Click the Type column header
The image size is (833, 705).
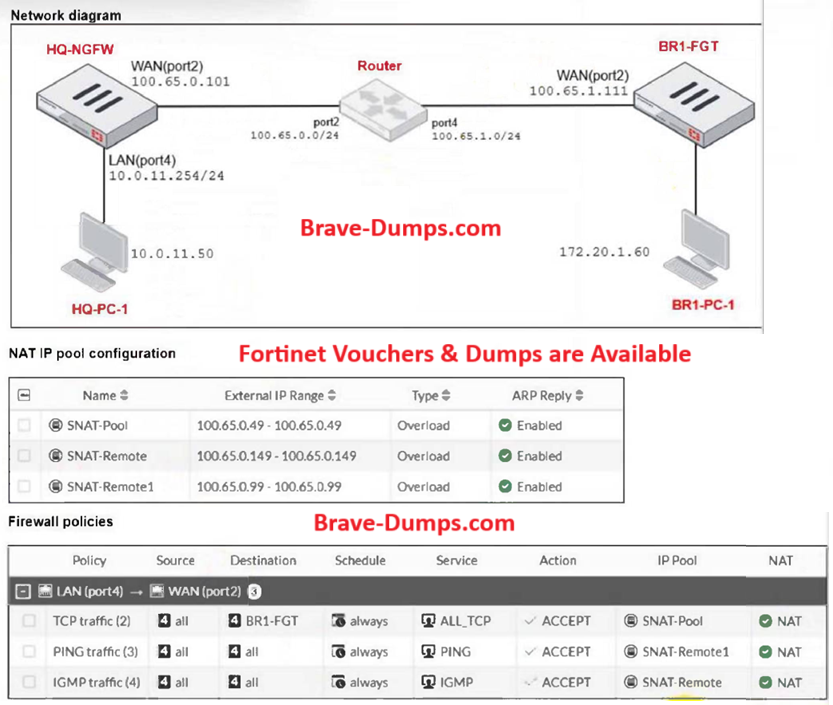tap(431, 396)
